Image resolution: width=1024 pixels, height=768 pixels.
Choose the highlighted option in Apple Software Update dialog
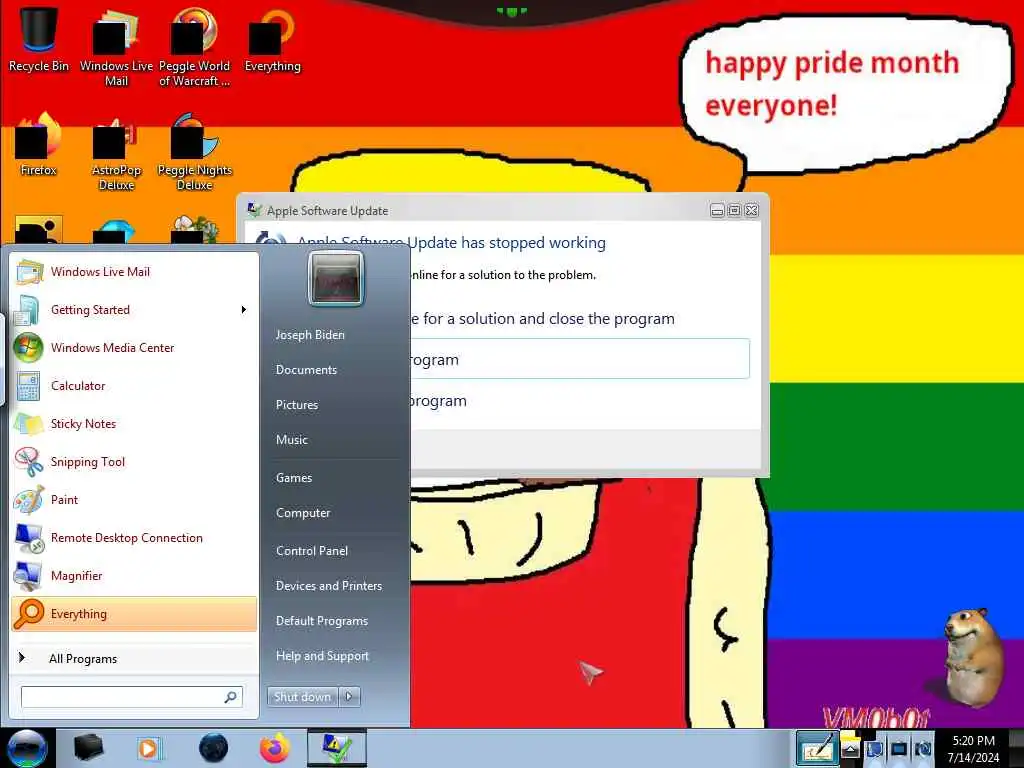(580, 359)
